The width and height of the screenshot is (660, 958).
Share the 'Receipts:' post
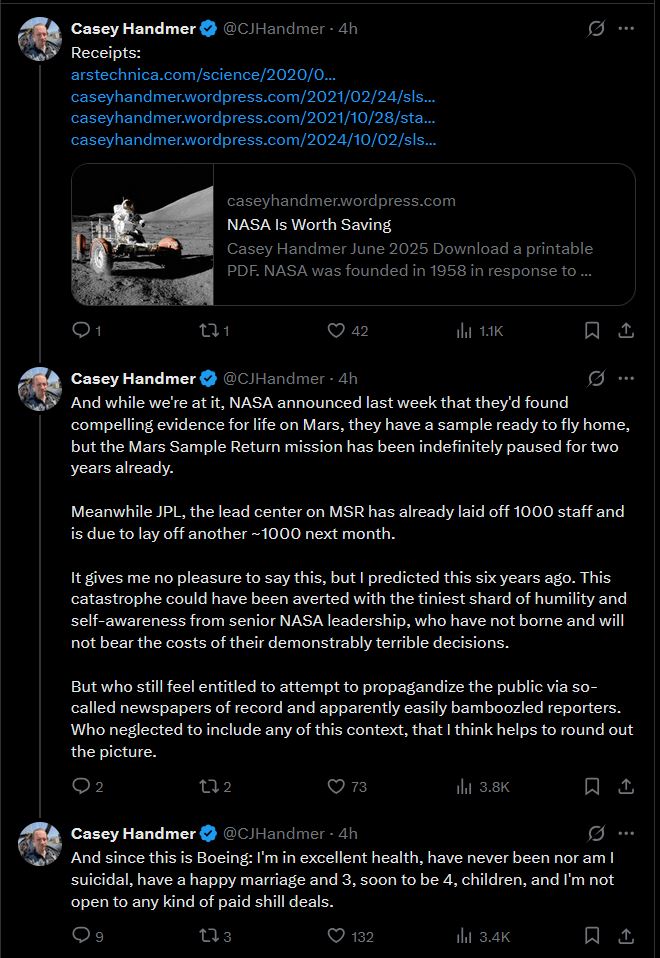click(x=626, y=331)
